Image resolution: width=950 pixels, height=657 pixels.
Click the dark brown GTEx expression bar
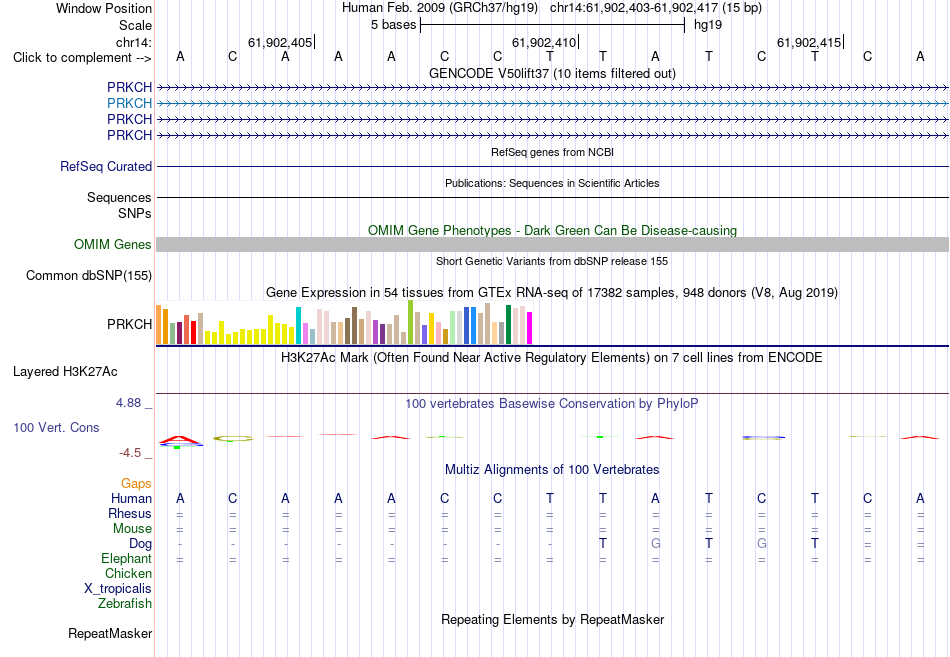[x=354, y=325]
